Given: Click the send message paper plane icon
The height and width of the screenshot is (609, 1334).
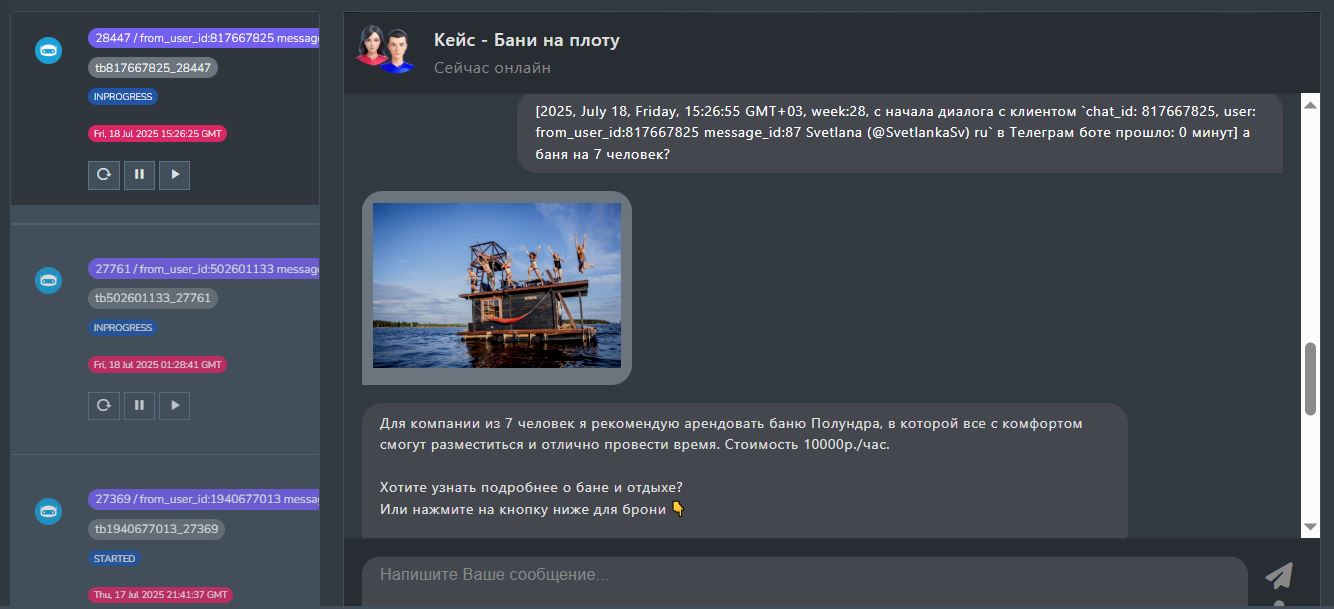Looking at the screenshot, I should click(x=1279, y=576).
